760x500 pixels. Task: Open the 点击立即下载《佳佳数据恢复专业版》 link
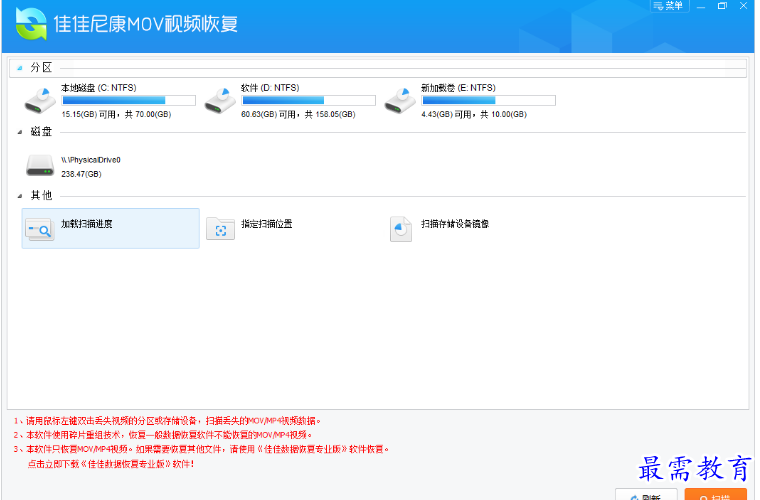[x=111, y=464]
